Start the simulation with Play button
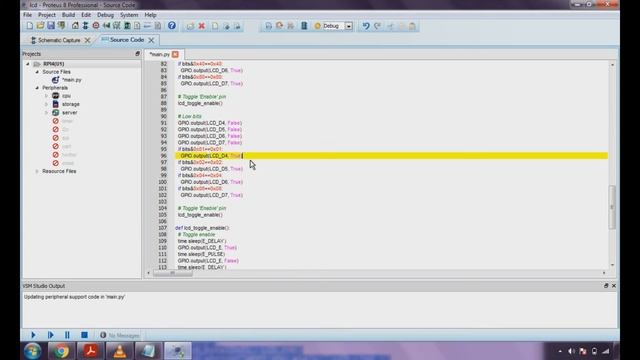640x360 pixels. [33, 335]
